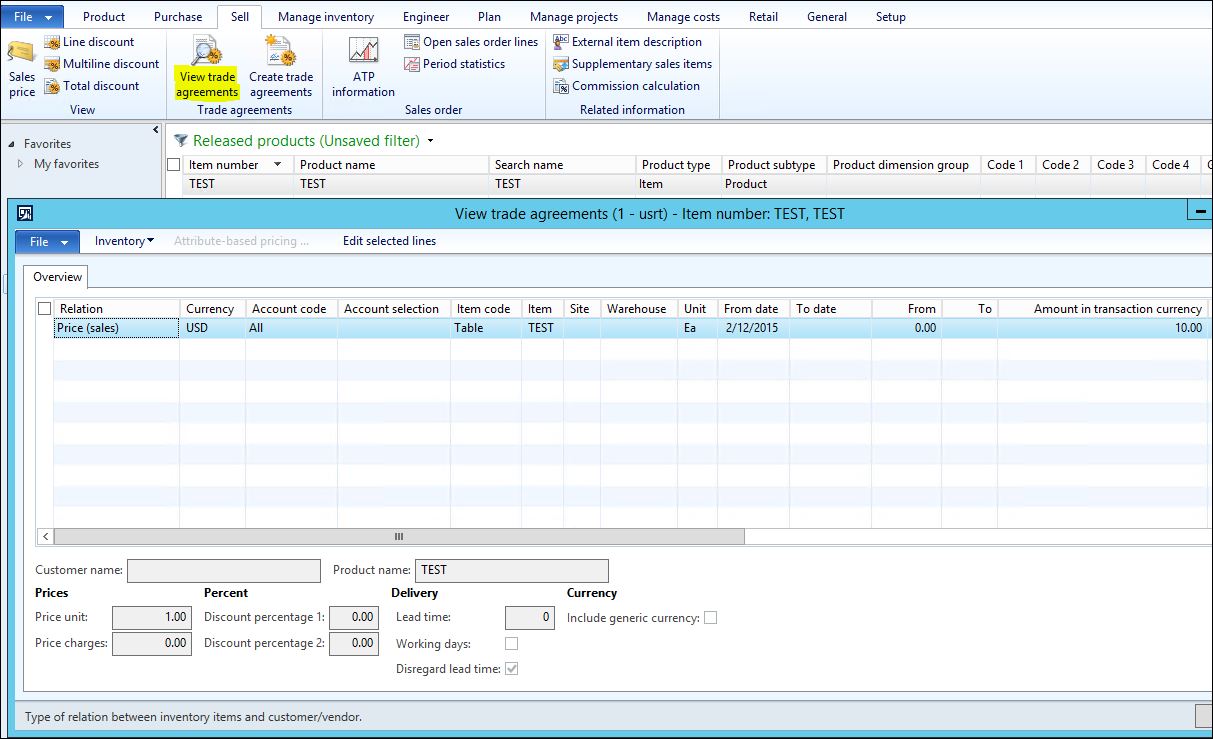Click Open sales order lines
This screenshot has height=739, width=1213.
(x=480, y=42)
